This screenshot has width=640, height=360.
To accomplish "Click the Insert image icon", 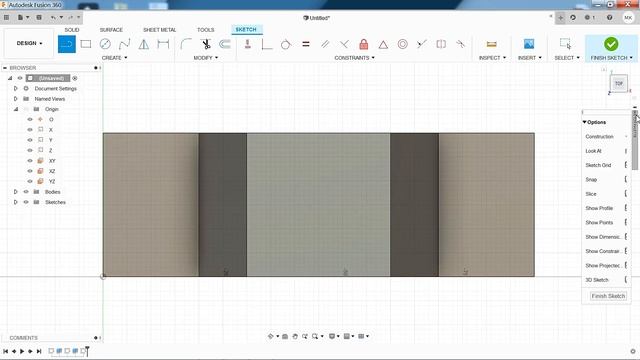I will point(529,44).
